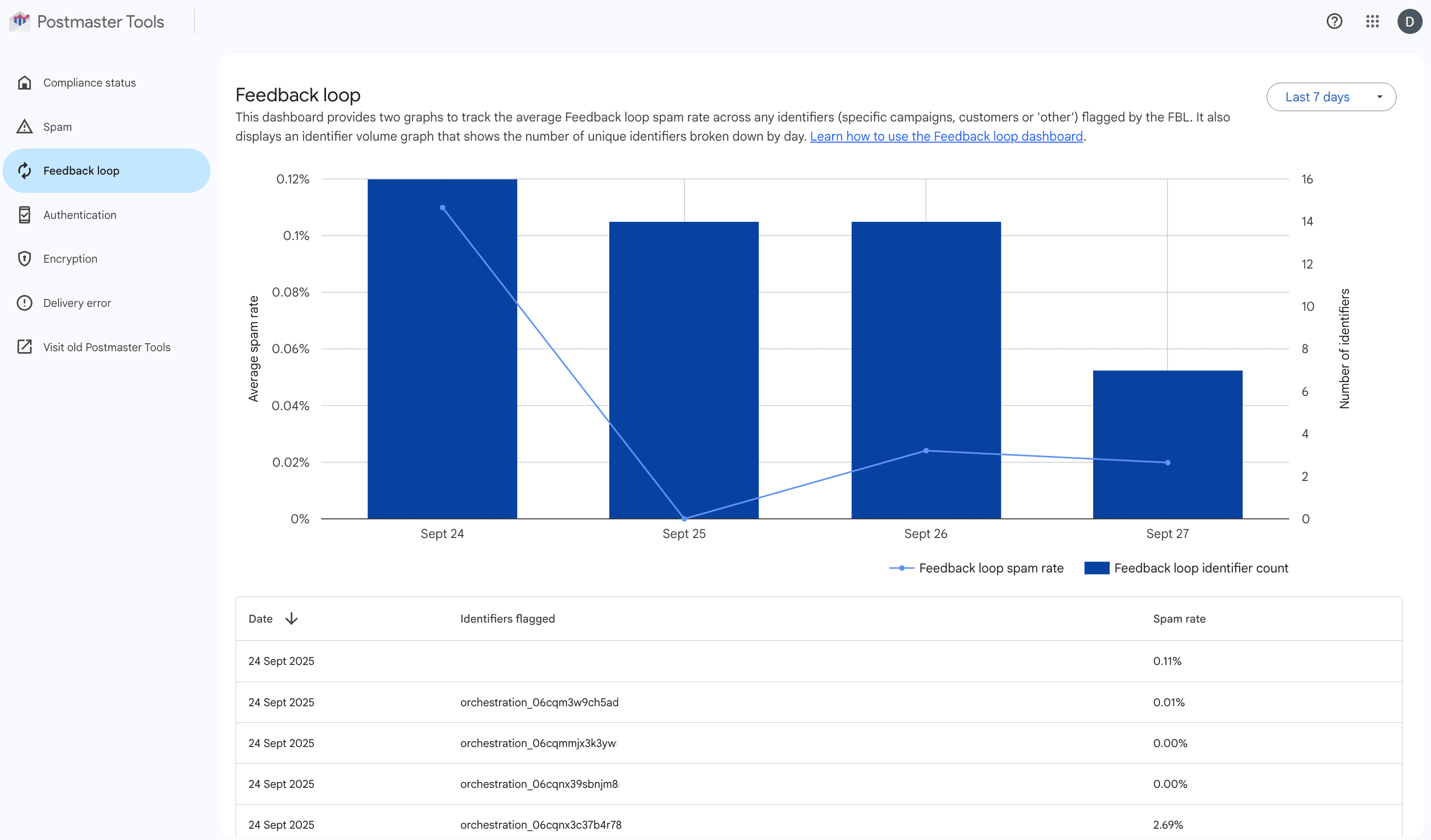The height and width of the screenshot is (840, 1431).
Task: Click the Encryption shield icon
Action: click(25, 259)
